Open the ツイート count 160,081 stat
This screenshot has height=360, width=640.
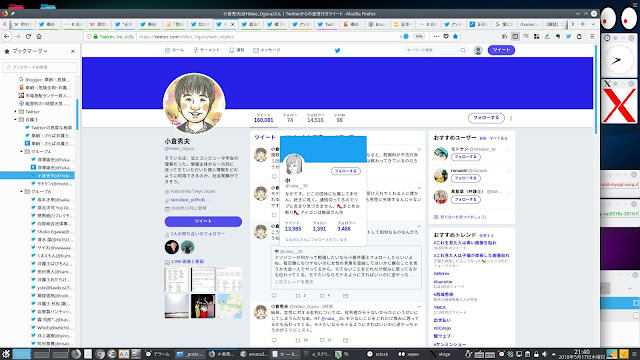[264, 118]
